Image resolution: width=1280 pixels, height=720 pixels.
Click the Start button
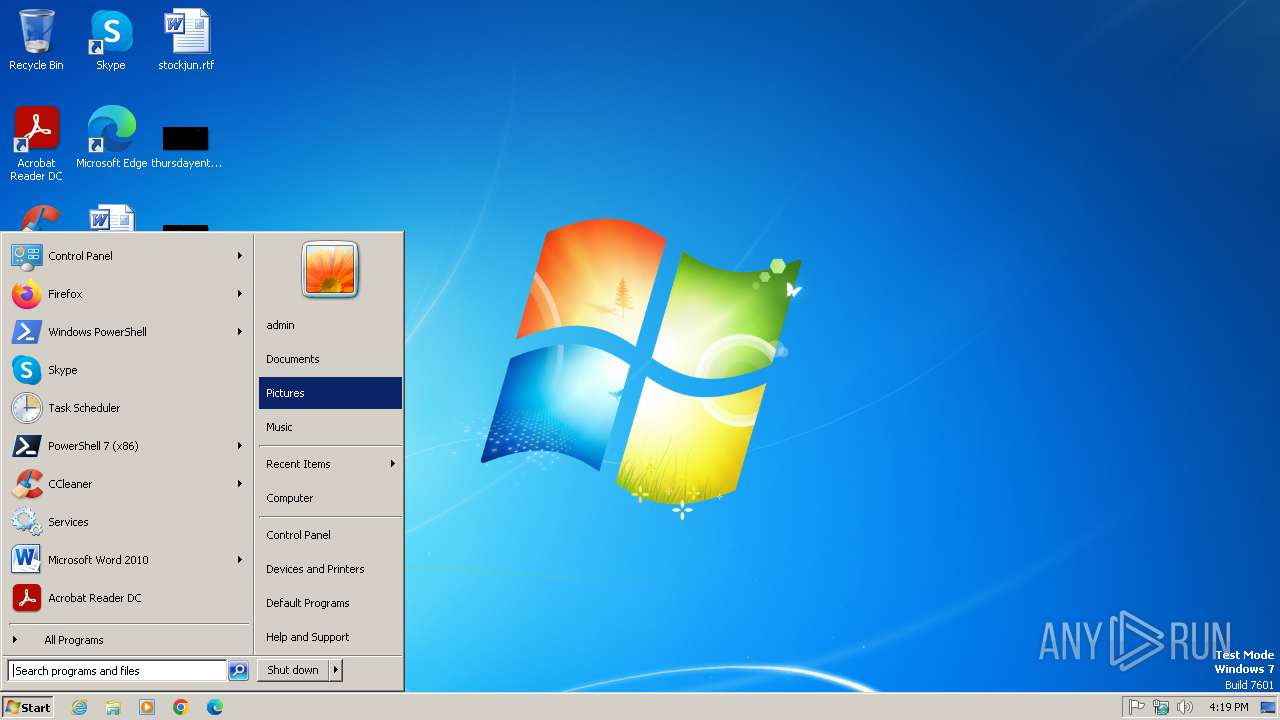[x=28, y=707]
